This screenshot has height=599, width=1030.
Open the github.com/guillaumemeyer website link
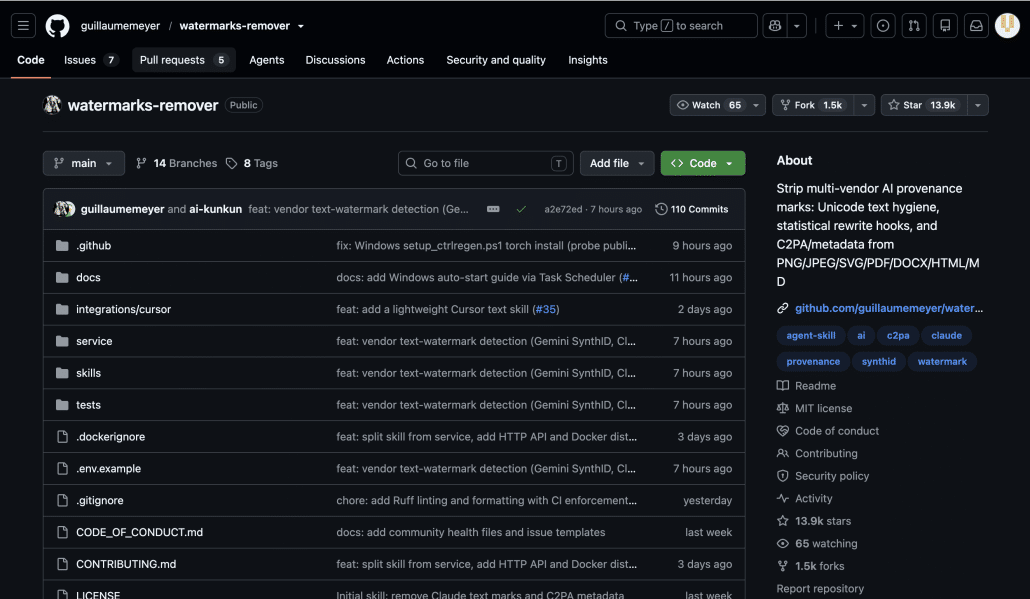(x=889, y=308)
